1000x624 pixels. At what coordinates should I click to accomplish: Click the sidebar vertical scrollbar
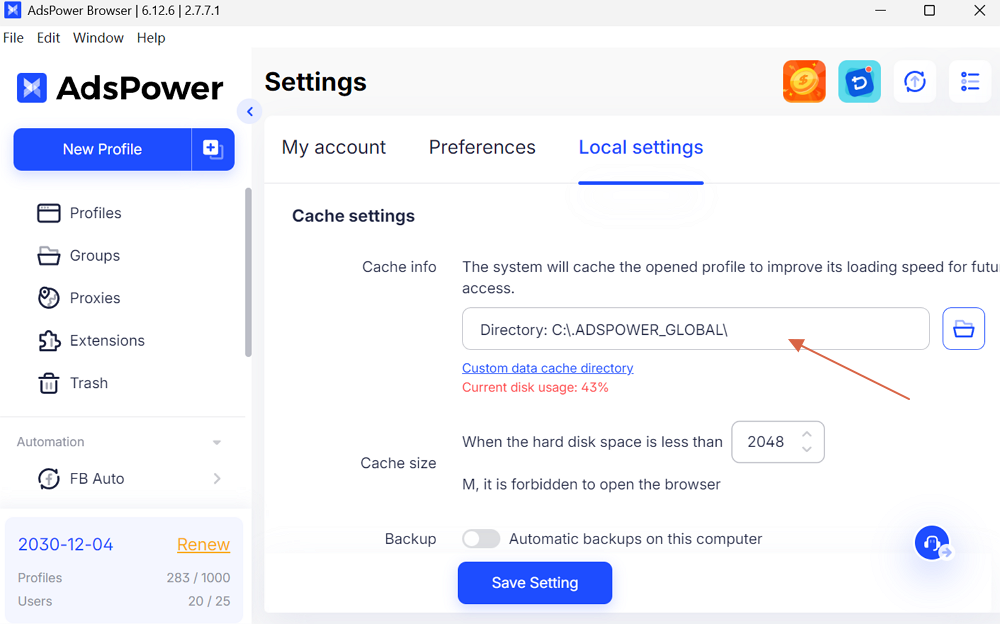coord(248,272)
